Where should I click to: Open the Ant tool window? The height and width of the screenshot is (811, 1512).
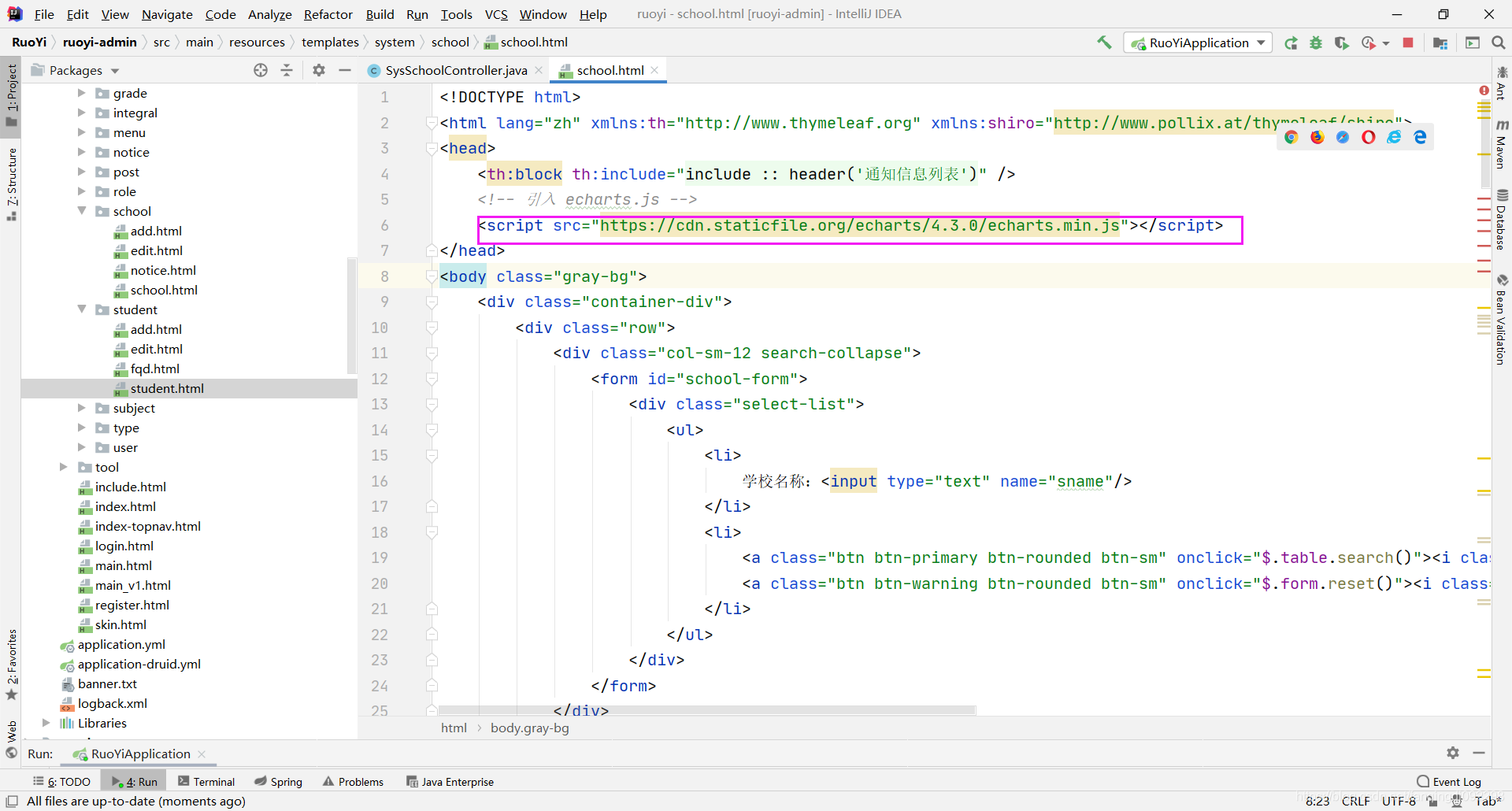[1502, 83]
